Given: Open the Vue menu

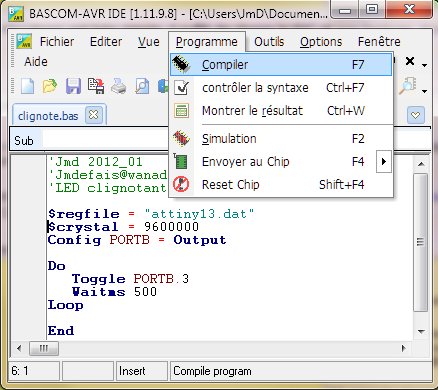Looking at the screenshot, I should [x=149, y=42].
